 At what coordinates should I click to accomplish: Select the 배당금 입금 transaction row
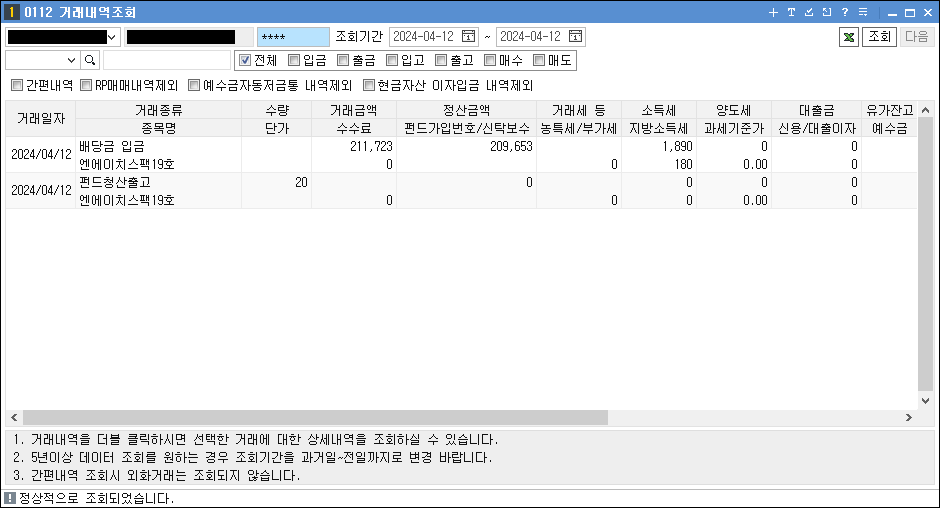pos(461,155)
